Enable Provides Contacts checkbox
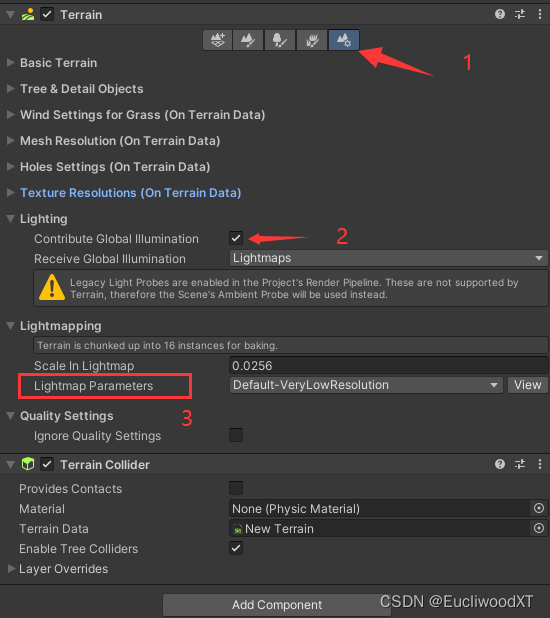550x618 pixels. [236, 488]
